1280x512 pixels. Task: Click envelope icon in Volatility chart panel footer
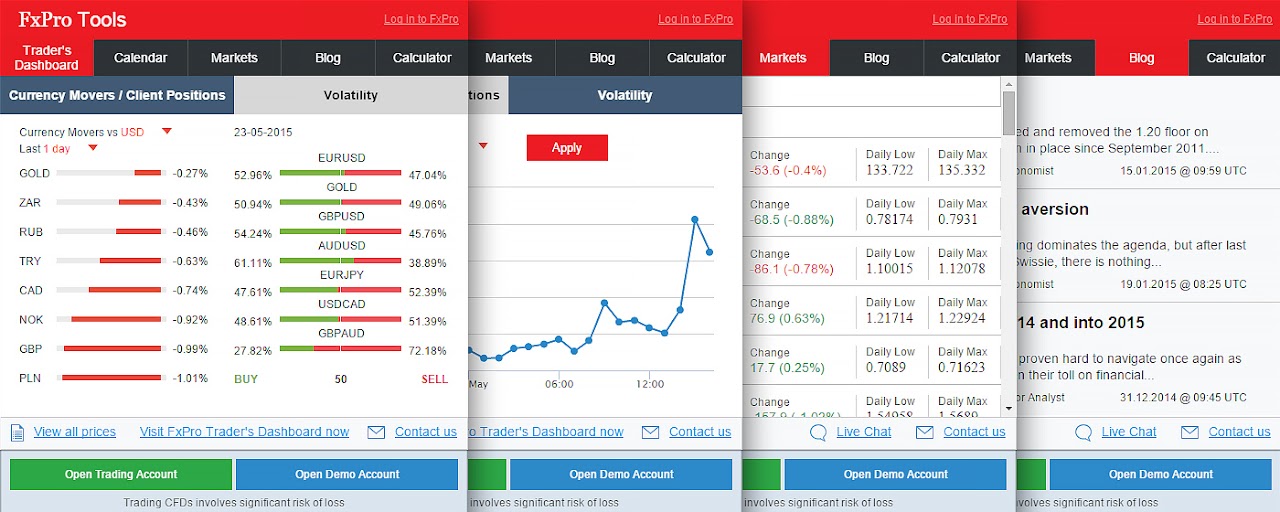650,432
